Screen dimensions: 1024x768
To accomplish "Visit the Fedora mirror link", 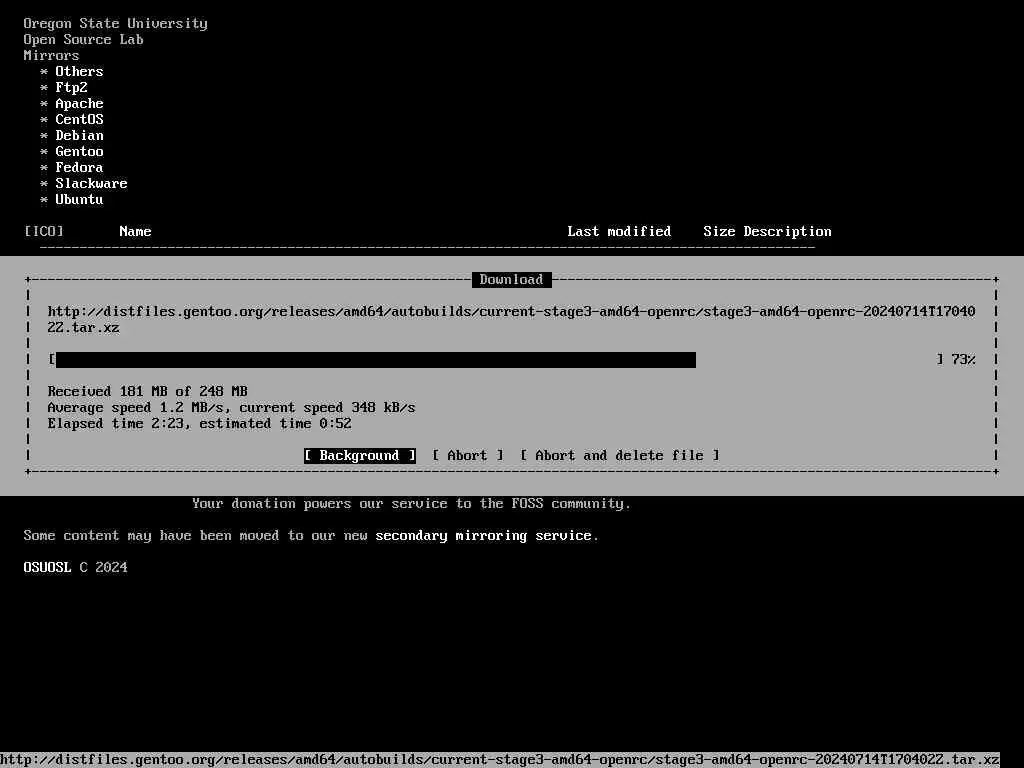I will tap(79, 167).
